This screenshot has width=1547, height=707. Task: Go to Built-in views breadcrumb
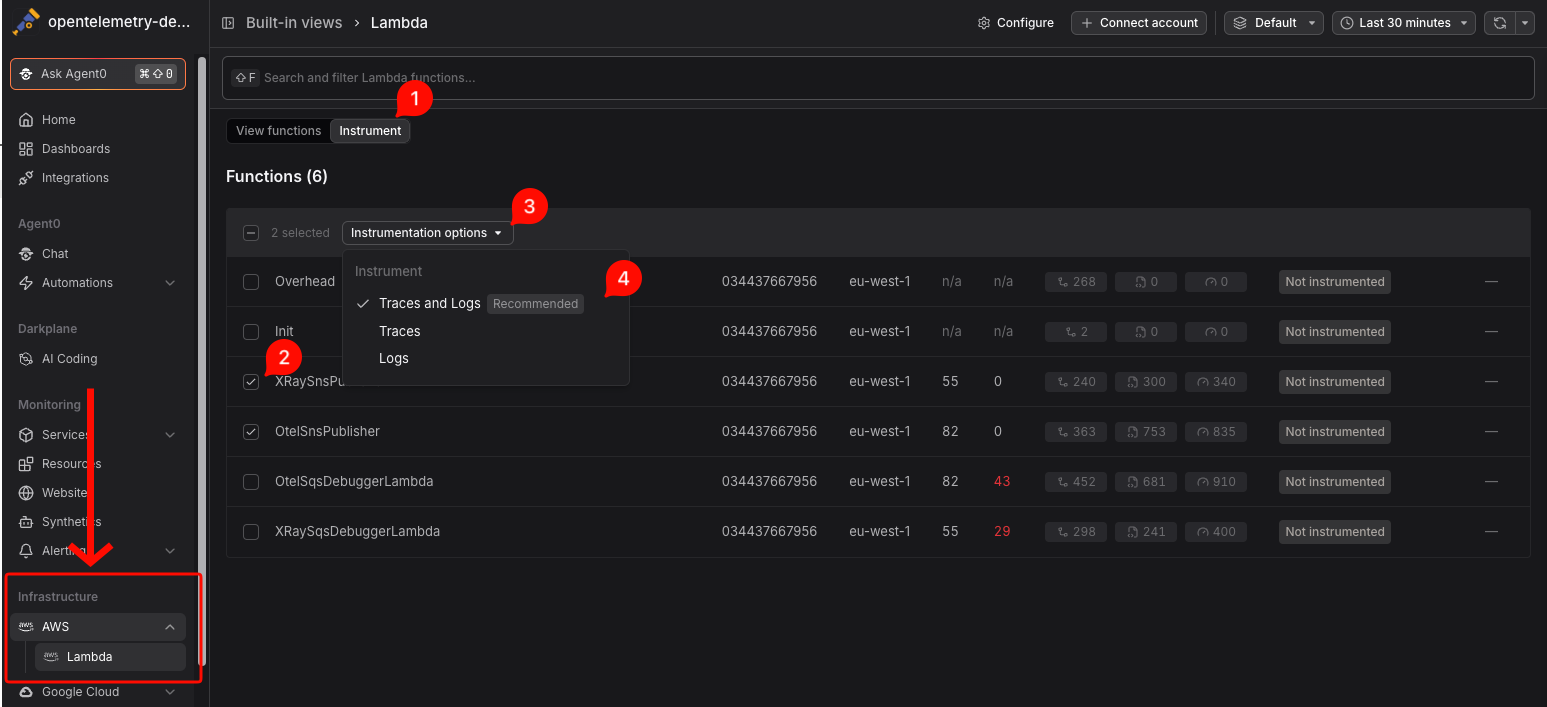point(294,22)
